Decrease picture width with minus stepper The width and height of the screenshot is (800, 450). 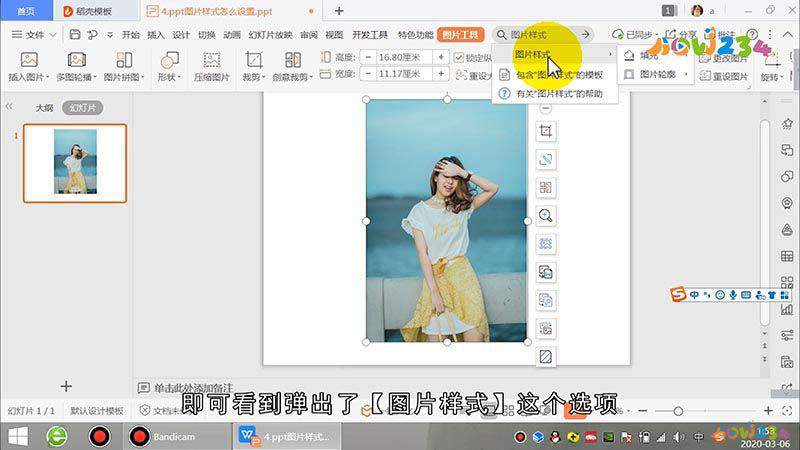367,74
